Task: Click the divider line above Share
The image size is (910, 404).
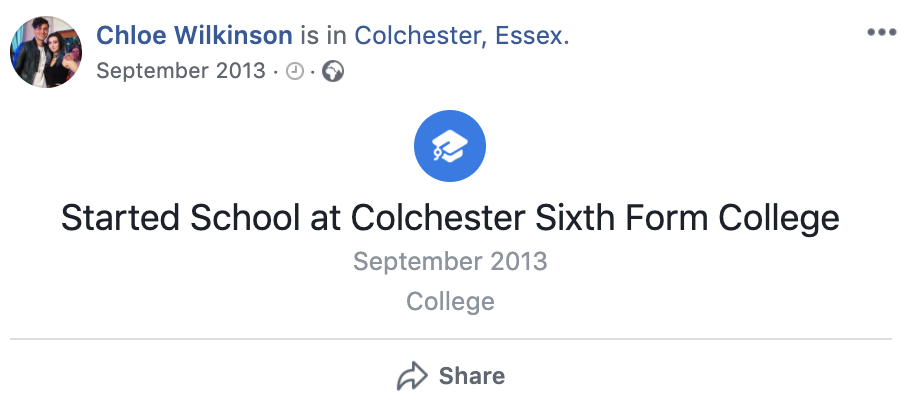Action: click(x=450, y=340)
